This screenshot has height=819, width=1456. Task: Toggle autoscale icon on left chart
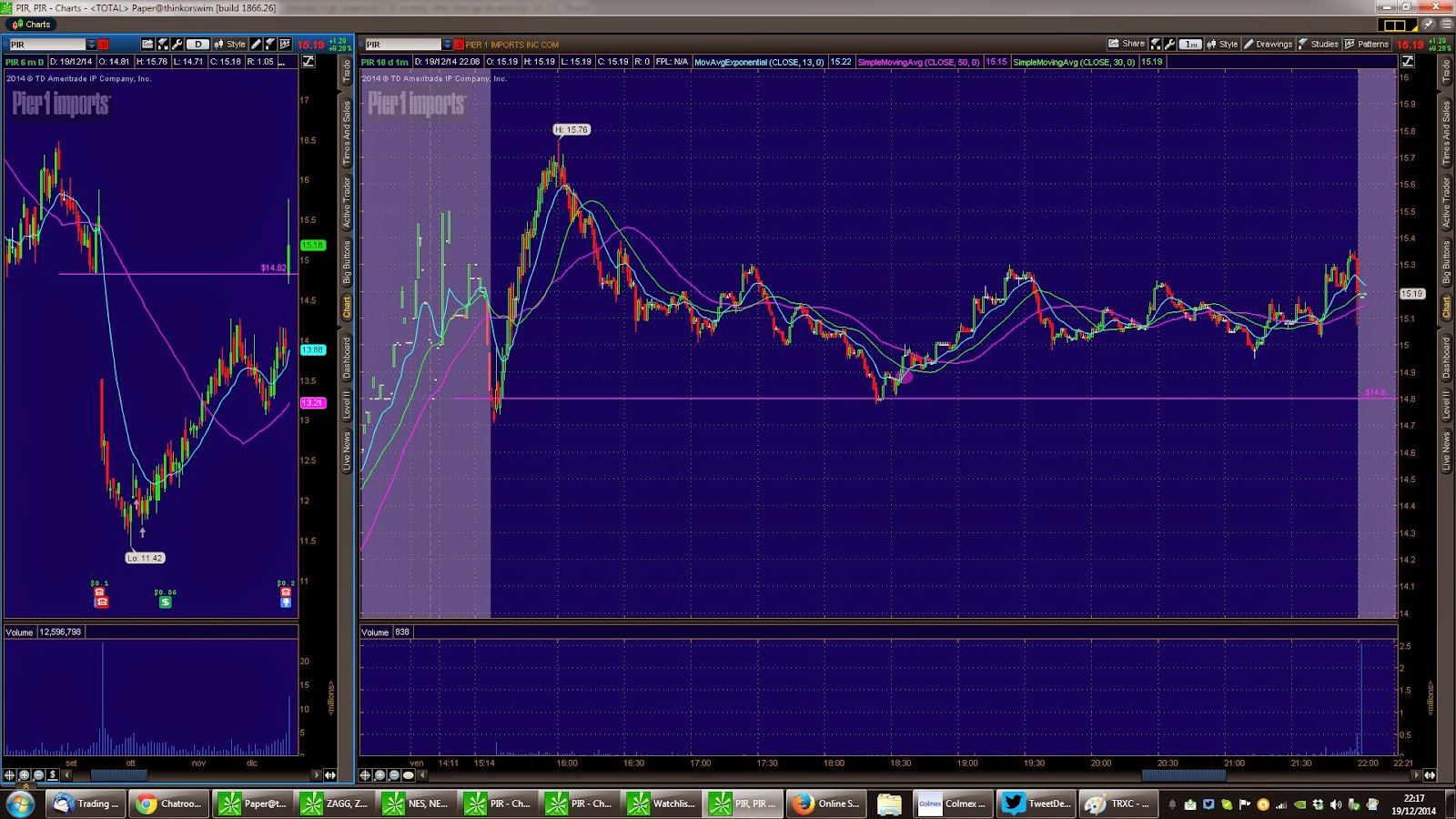(x=308, y=61)
